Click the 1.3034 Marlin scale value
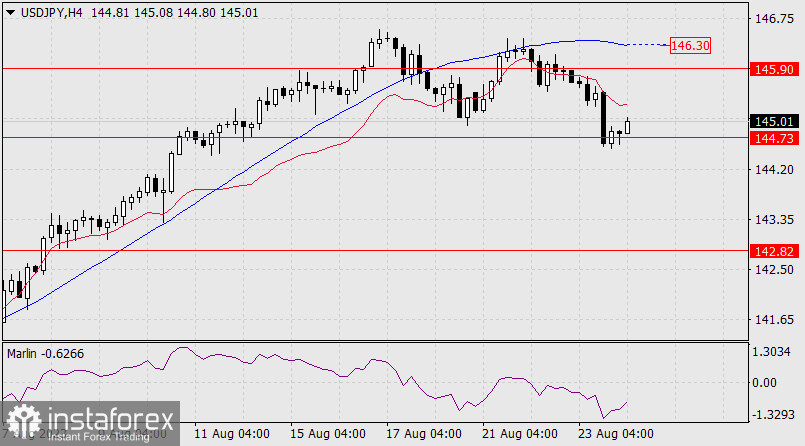The width and height of the screenshot is (805, 446). coord(771,352)
